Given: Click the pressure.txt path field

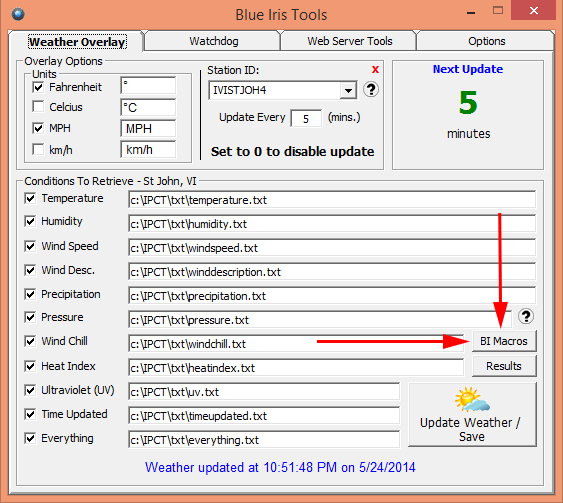Looking at the screenshot, I should pos(320,320).
